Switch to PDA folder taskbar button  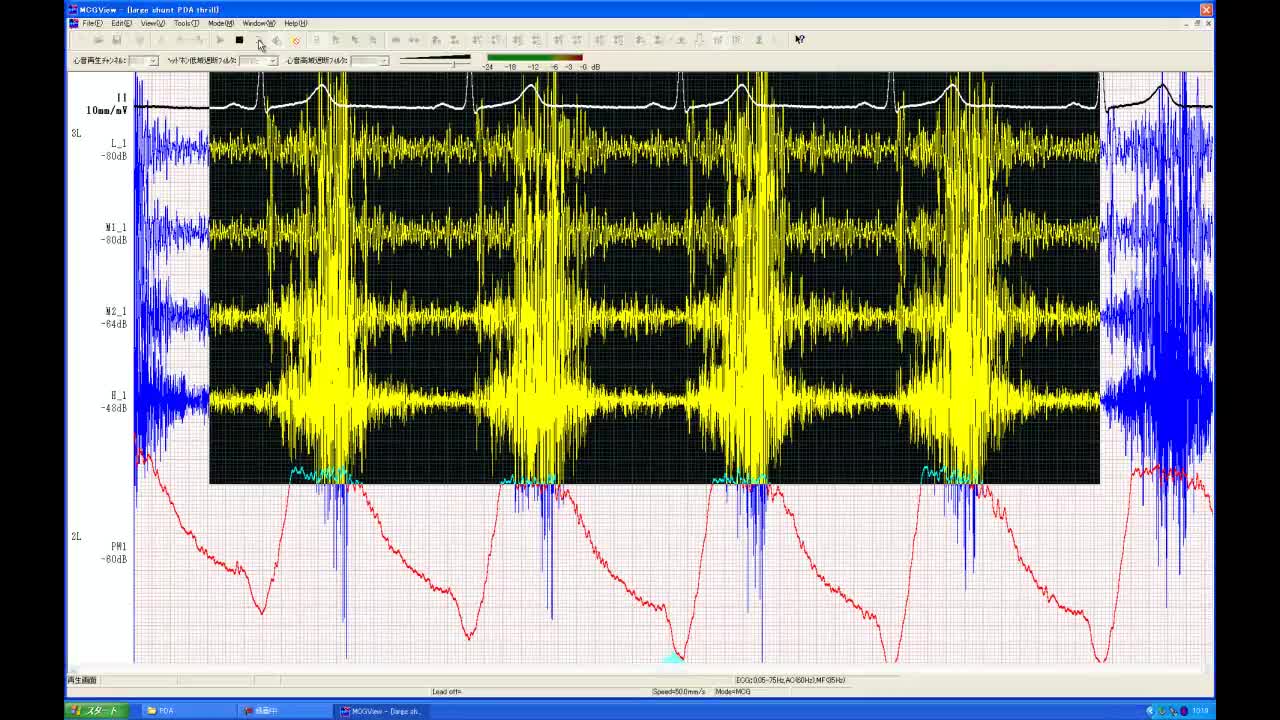[x=180, y=711]
